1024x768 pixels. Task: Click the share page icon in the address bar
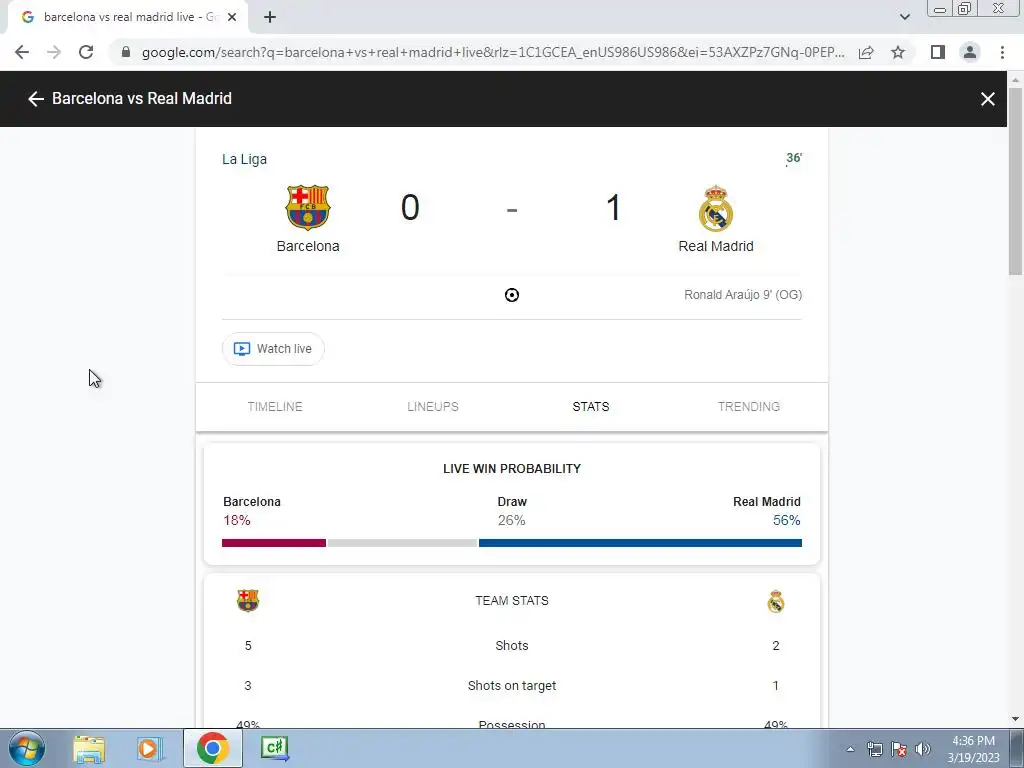coord(866,52)
